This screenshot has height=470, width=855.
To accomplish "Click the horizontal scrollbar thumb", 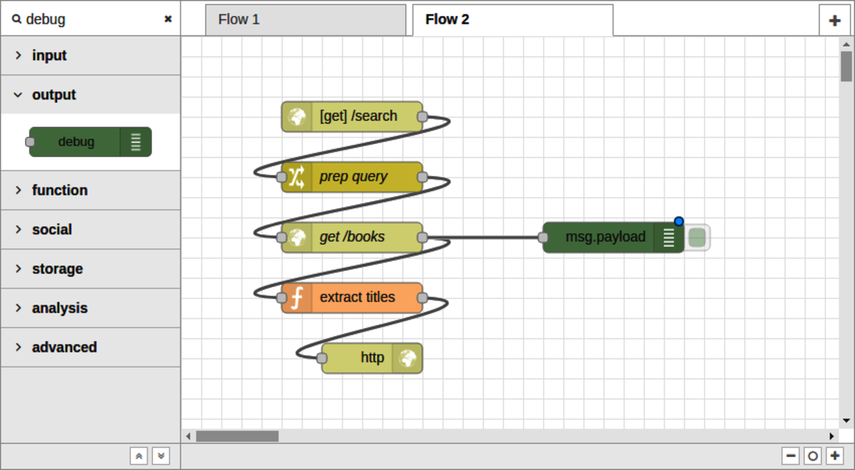I will coord(237,436).
